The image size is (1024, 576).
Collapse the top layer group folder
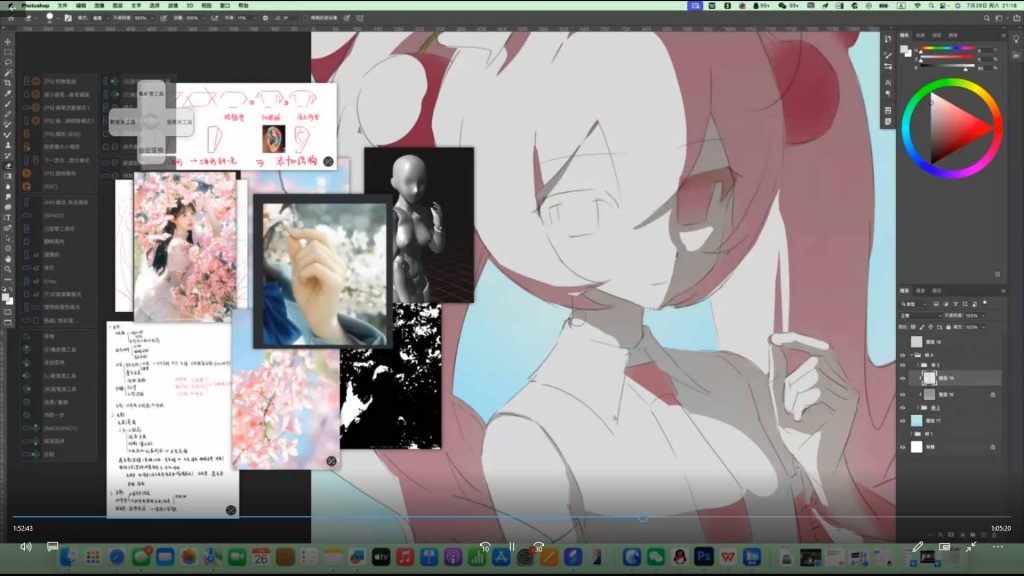[x=911, y=354]
